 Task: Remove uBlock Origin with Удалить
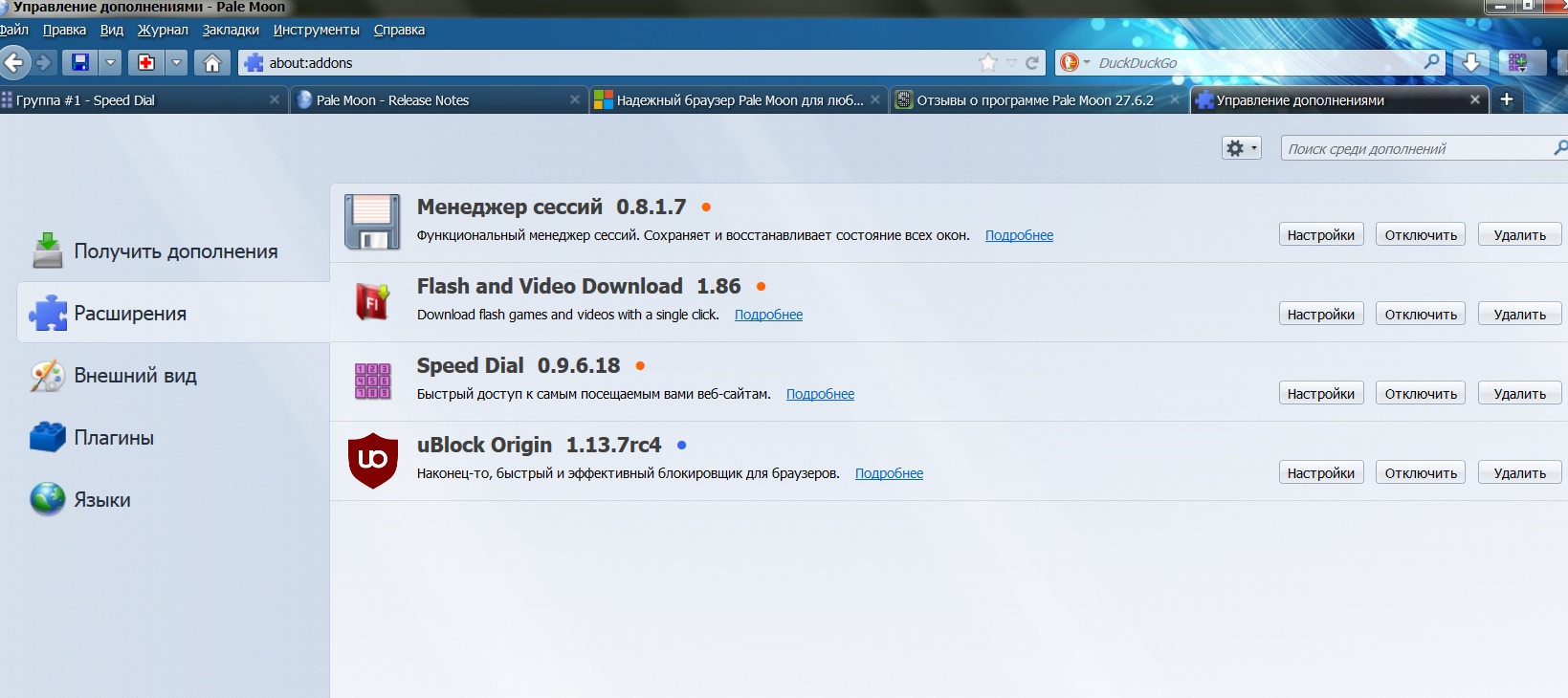(x=1519, y=472)
